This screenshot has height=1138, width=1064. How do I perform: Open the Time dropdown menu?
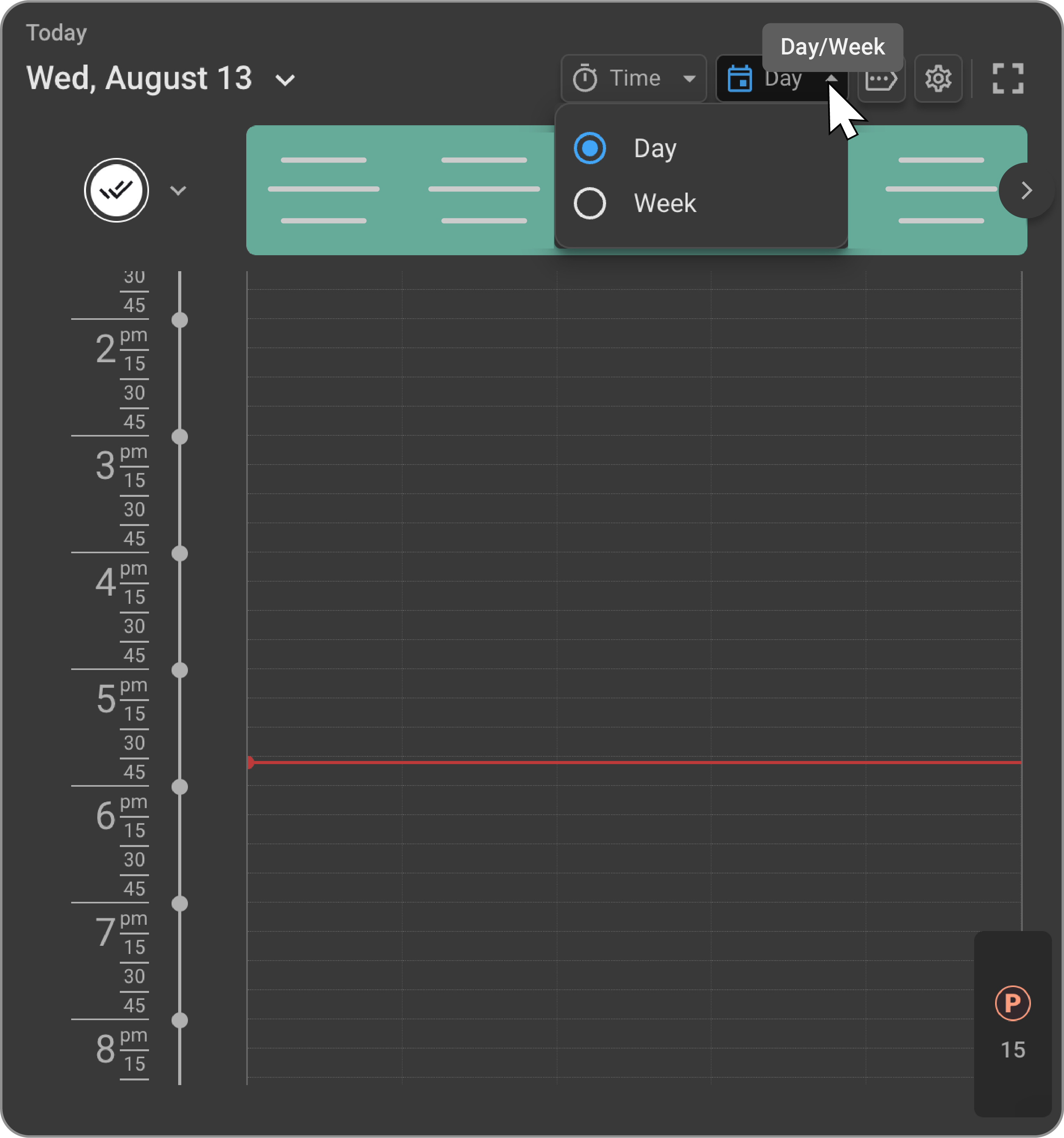tap(690, 79)
